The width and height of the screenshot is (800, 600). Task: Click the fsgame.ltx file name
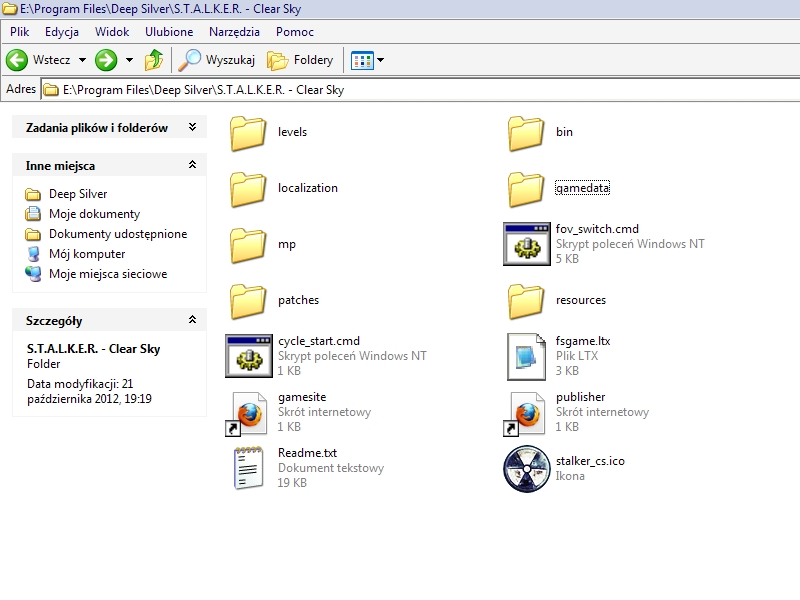583,341
